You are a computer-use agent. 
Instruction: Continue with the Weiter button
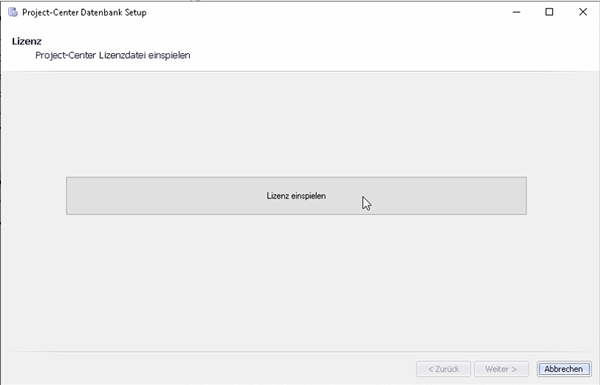click(x=501, y=369)
